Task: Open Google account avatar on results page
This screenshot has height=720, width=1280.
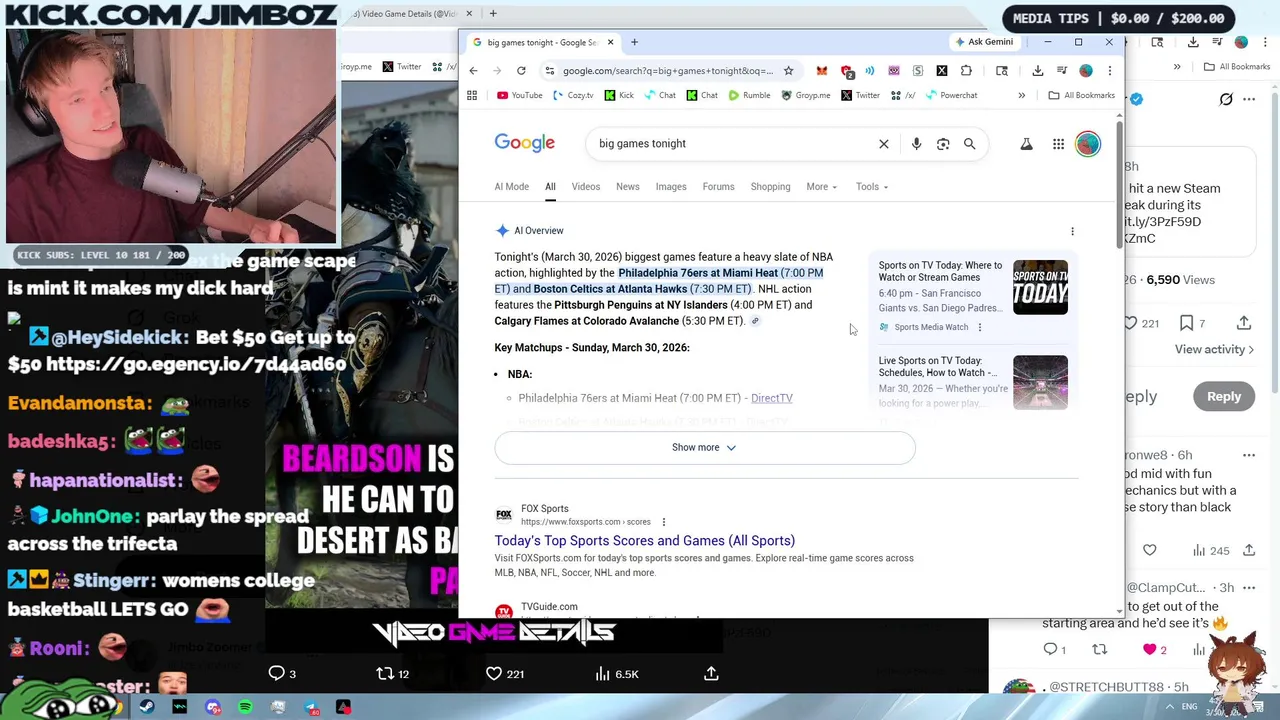Action: (x=1088, y=144)
